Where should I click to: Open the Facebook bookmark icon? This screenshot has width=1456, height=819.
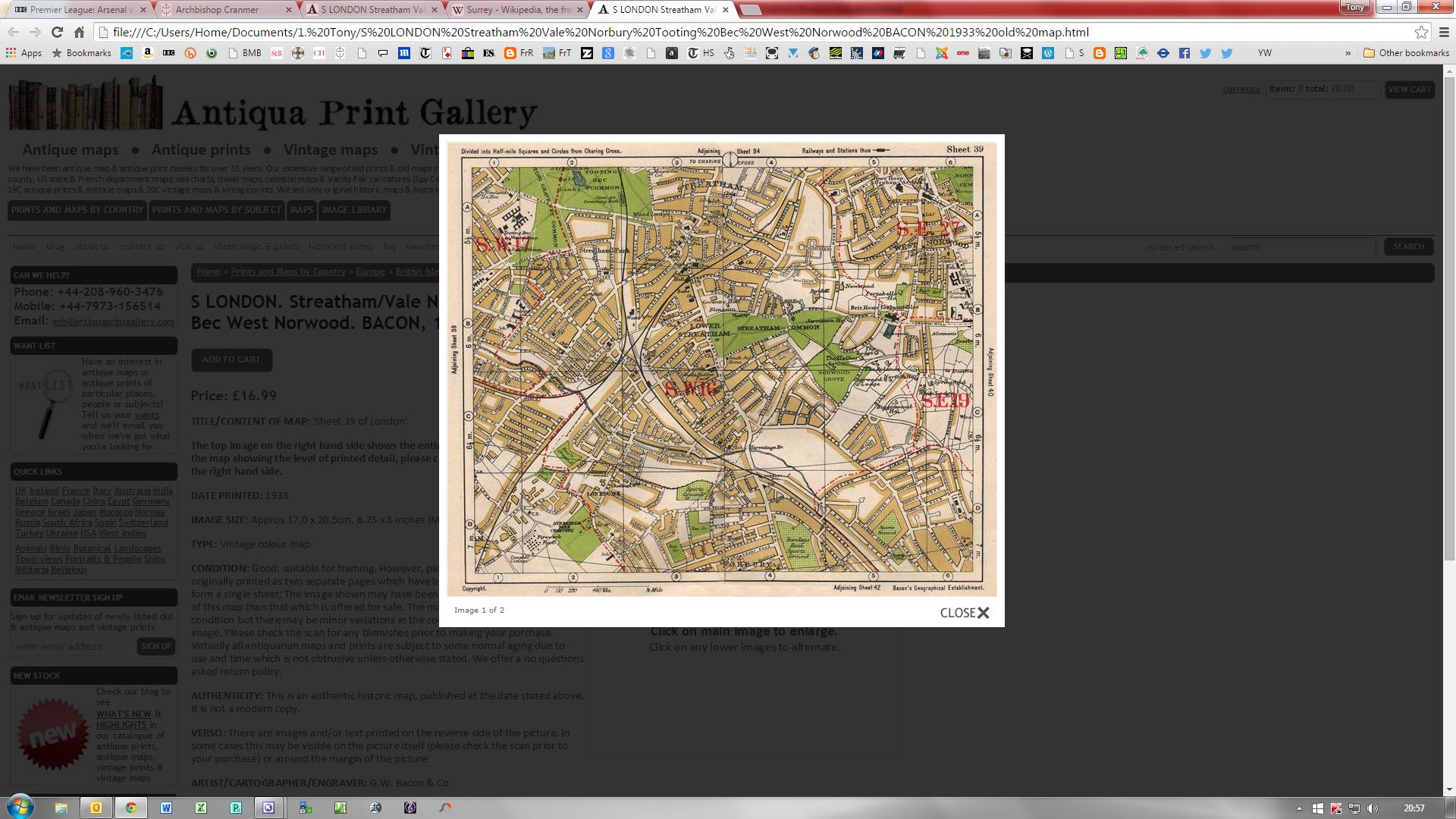click(x=1184, y=53)
